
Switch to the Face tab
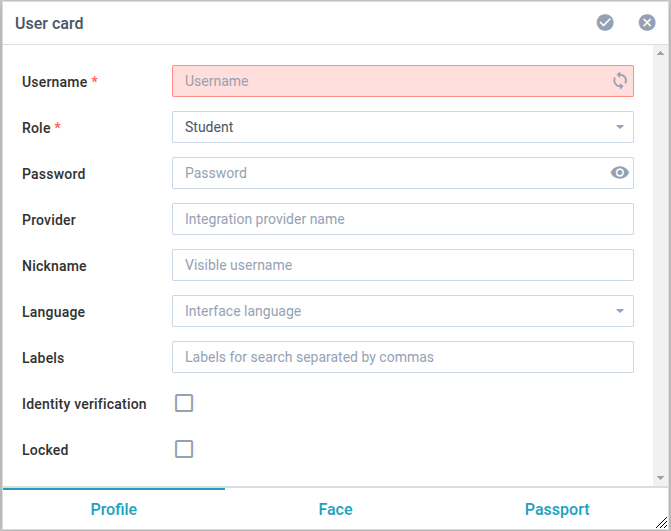335,509
